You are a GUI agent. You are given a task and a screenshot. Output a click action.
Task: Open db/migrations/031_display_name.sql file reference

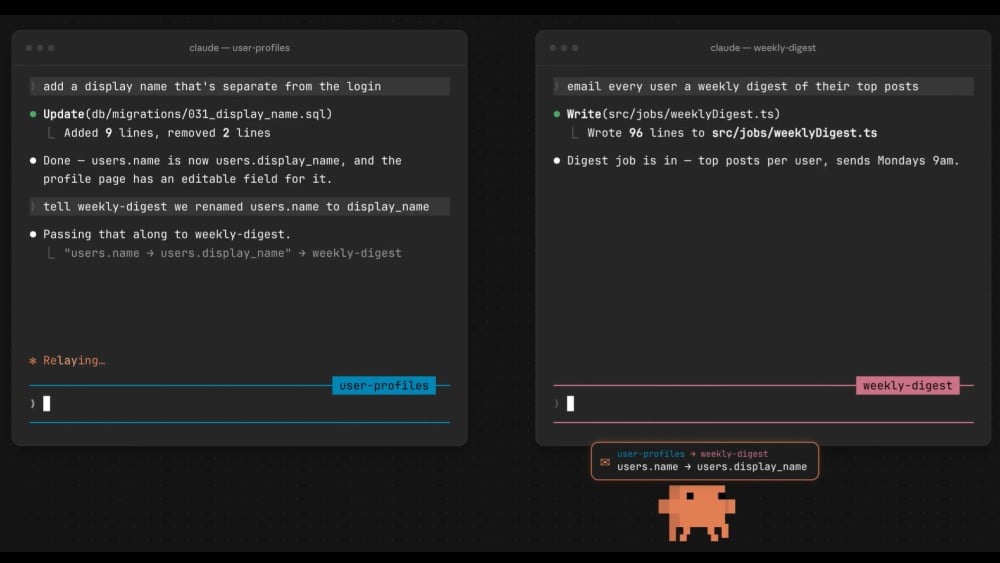coord(209,114)
